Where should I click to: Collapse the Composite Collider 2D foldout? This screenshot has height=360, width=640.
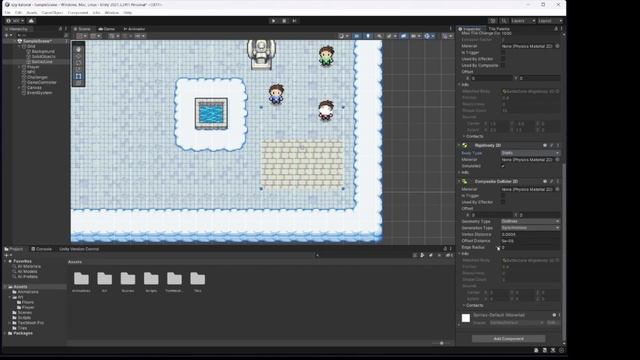pyautogui.click(x=459, y=181)
